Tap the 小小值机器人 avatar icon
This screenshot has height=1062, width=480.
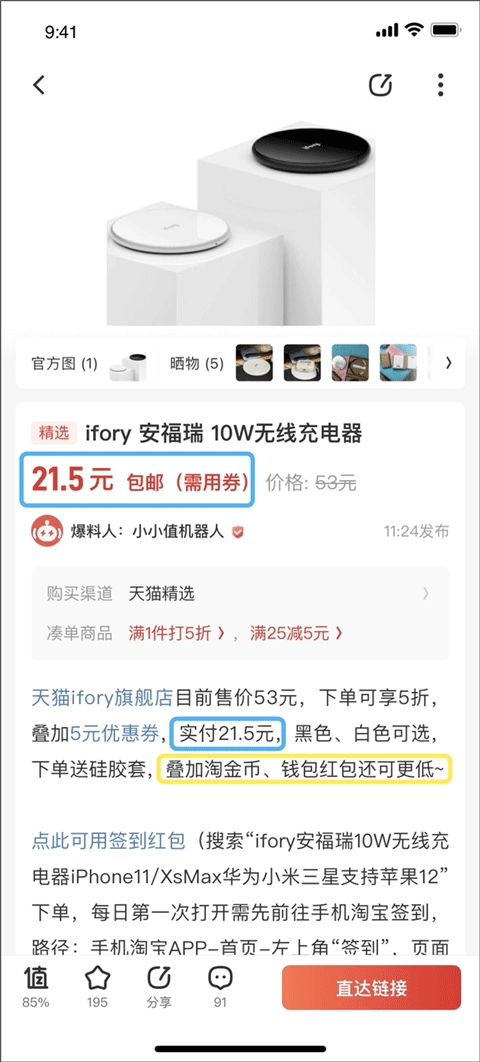(47, 532)
